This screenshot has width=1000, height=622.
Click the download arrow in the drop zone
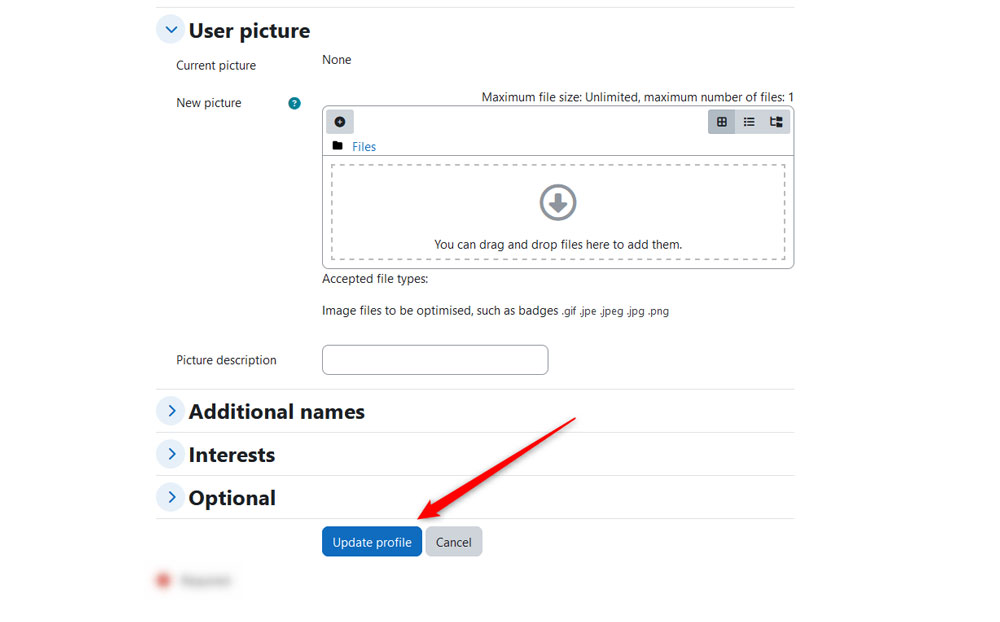click(557, 202)
